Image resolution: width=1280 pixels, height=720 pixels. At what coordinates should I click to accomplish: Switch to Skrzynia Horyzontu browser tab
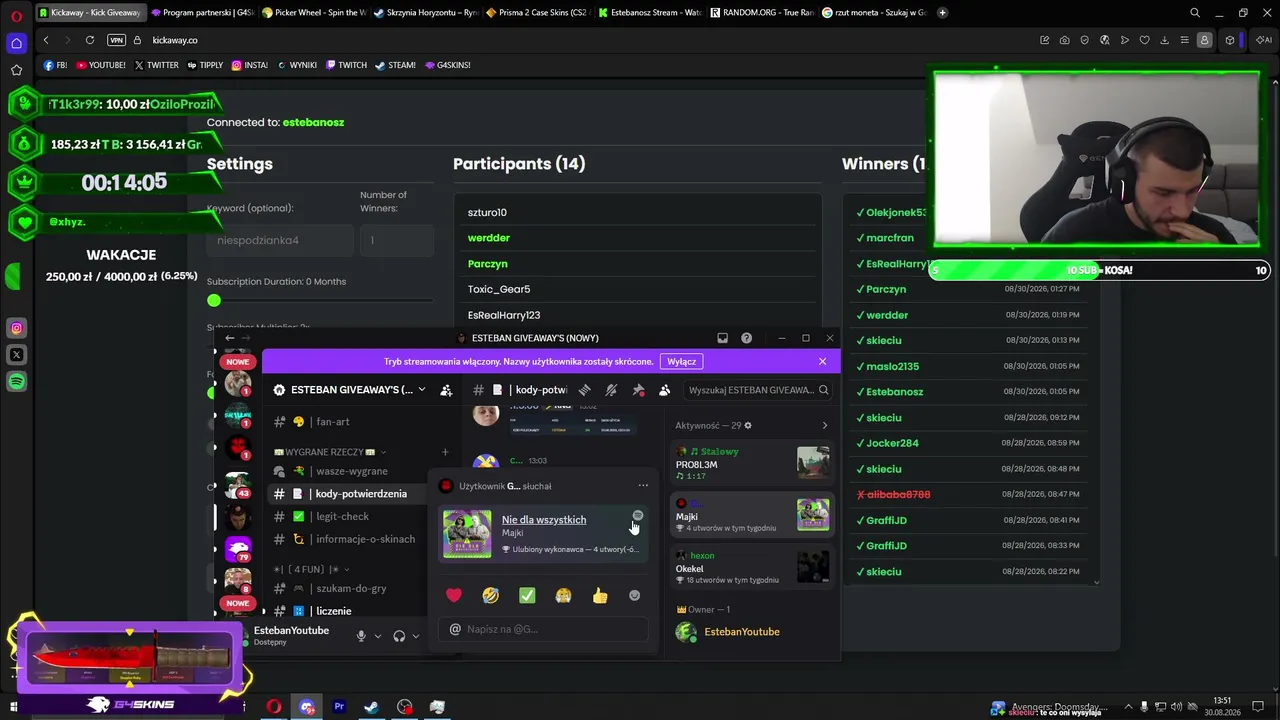425,13
